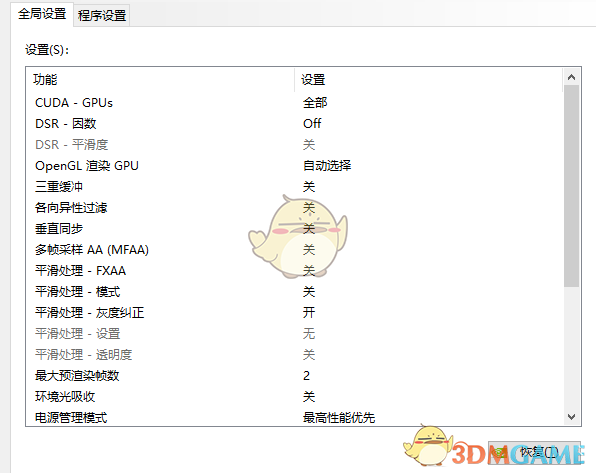Select the 环境光吸收 row

tap(295, 397)
